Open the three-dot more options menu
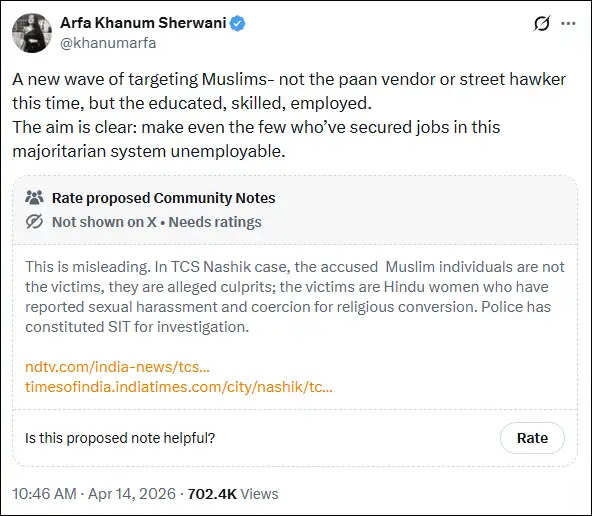Image resolution: width=592 pixels, height=516 pixels. point(568,24)
